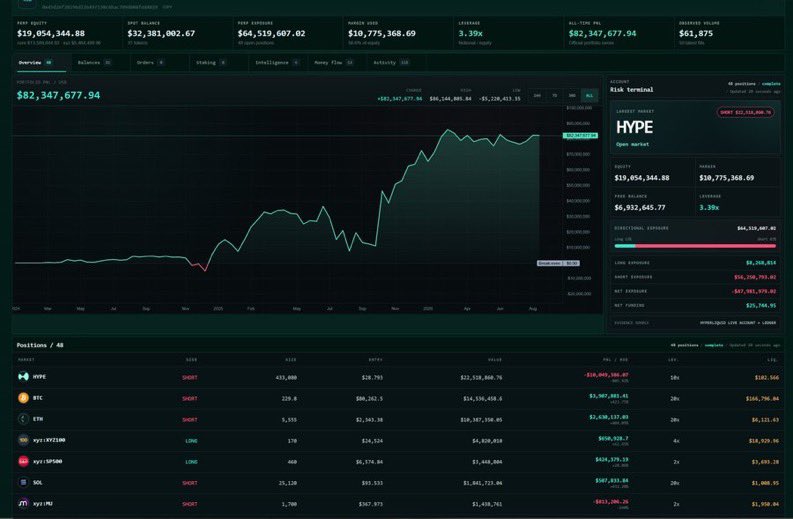Click the Market column header
This screenshot has width=793, height=519.
[x=26, y=360]
